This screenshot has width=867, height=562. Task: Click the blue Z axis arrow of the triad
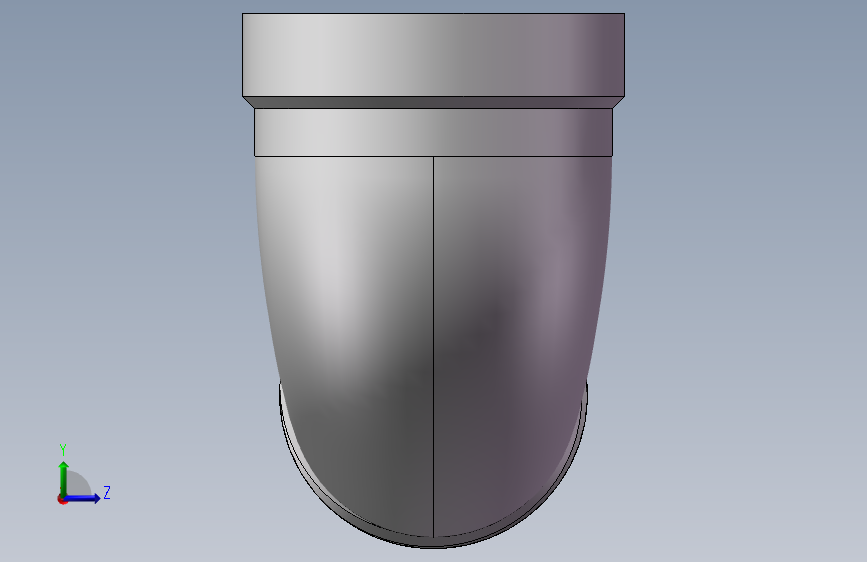click(x=83, y=498)
